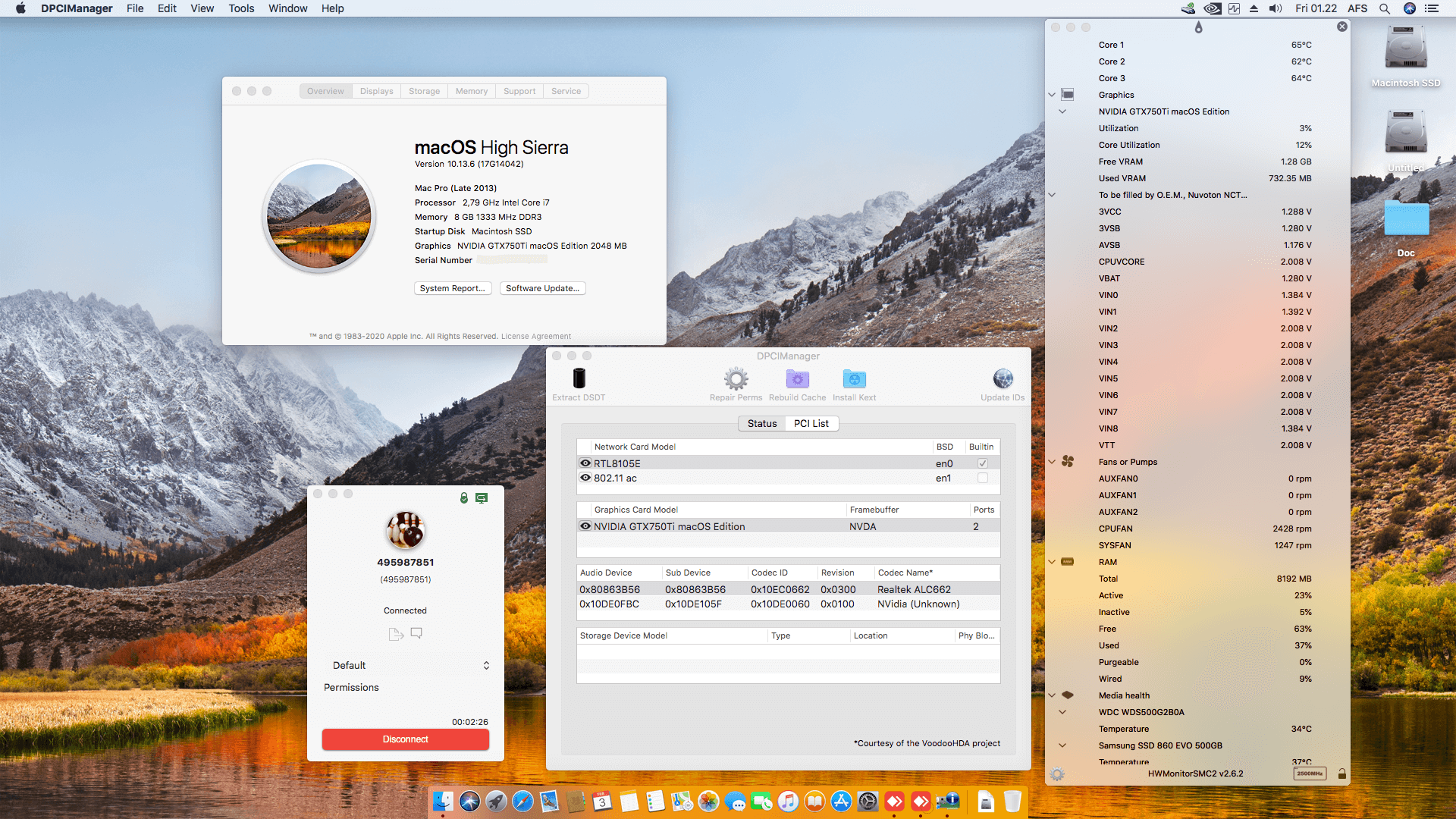Screen dimensions: 1456x819
Task: Click the System Report button
Action: (453, 288)
